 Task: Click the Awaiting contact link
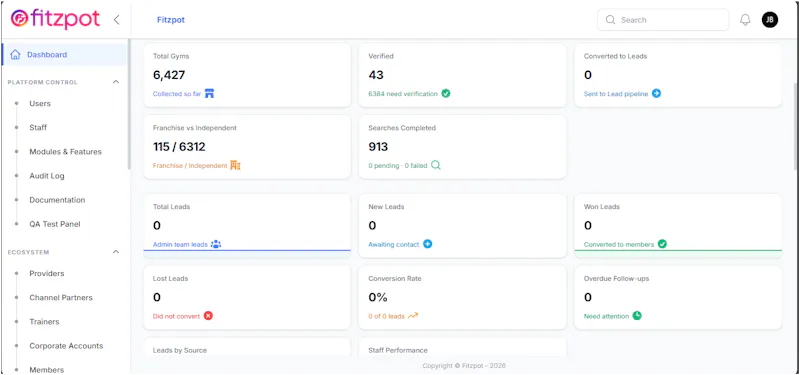point(394,244)
